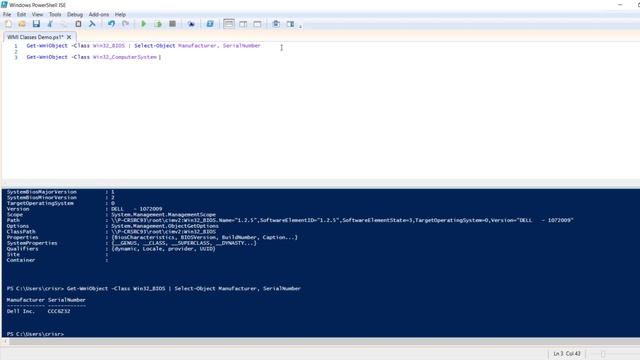Click the TargetOperatingSystem row in console
The height and width of the screenshot is (360, 640).
(x=61, y=203)
